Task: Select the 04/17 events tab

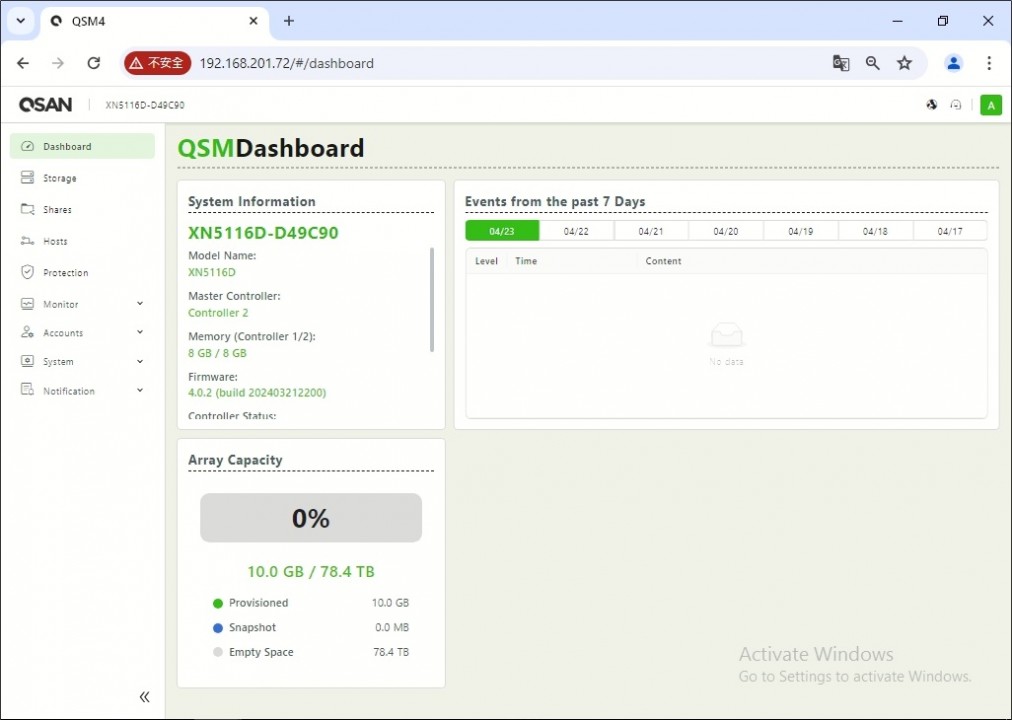Action: coord(950,231)
